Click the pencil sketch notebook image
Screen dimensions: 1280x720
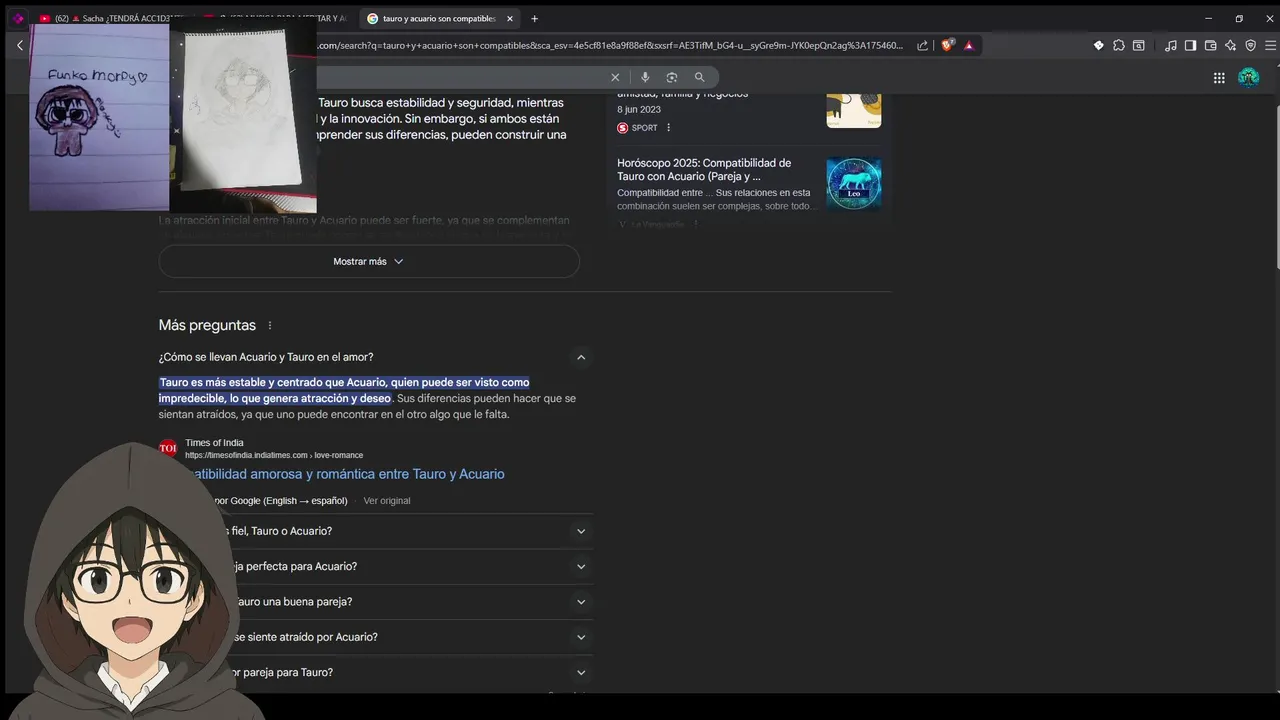pos(245,117)
